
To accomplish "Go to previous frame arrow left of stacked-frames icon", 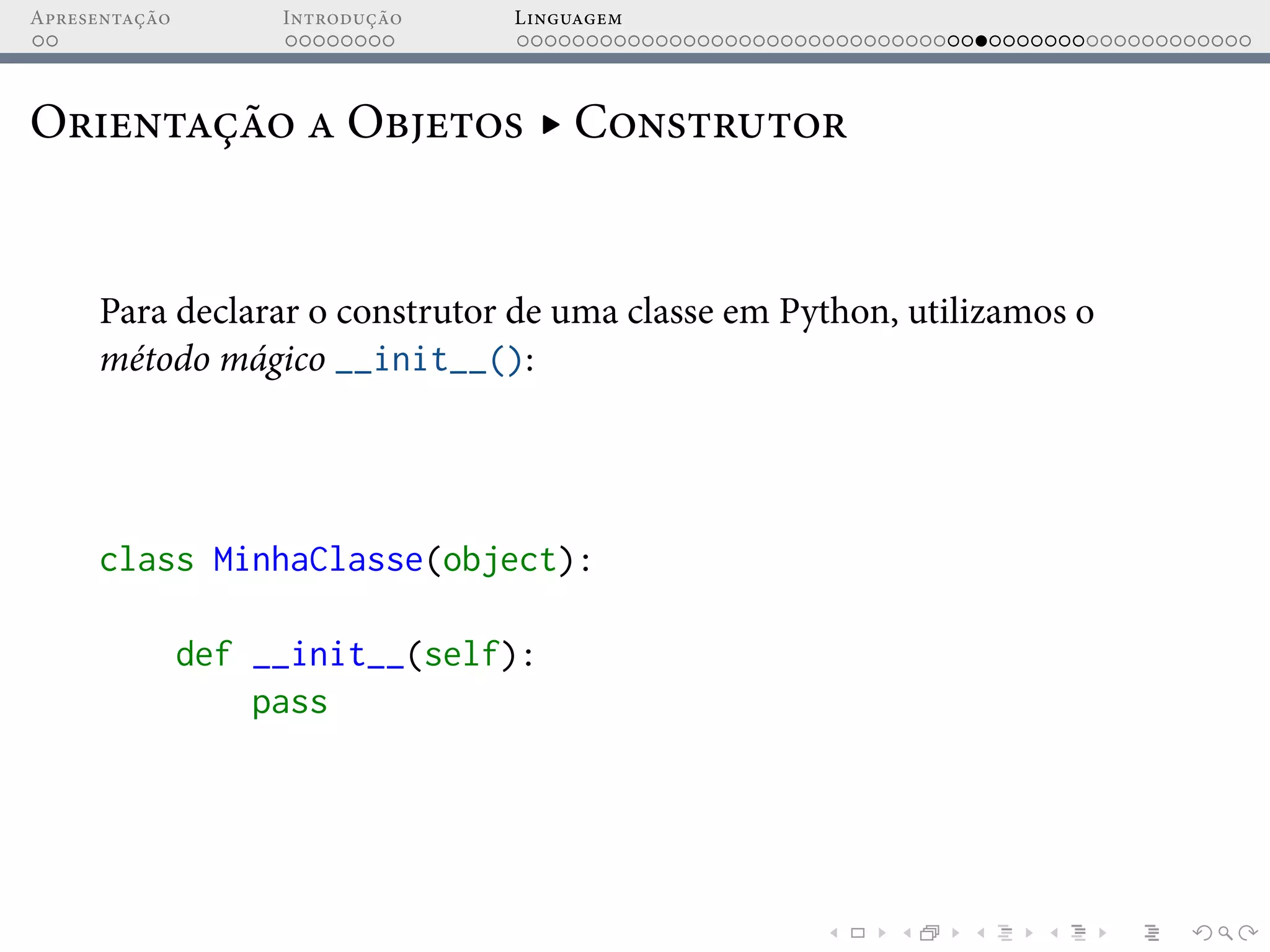I will click(907, 933).
